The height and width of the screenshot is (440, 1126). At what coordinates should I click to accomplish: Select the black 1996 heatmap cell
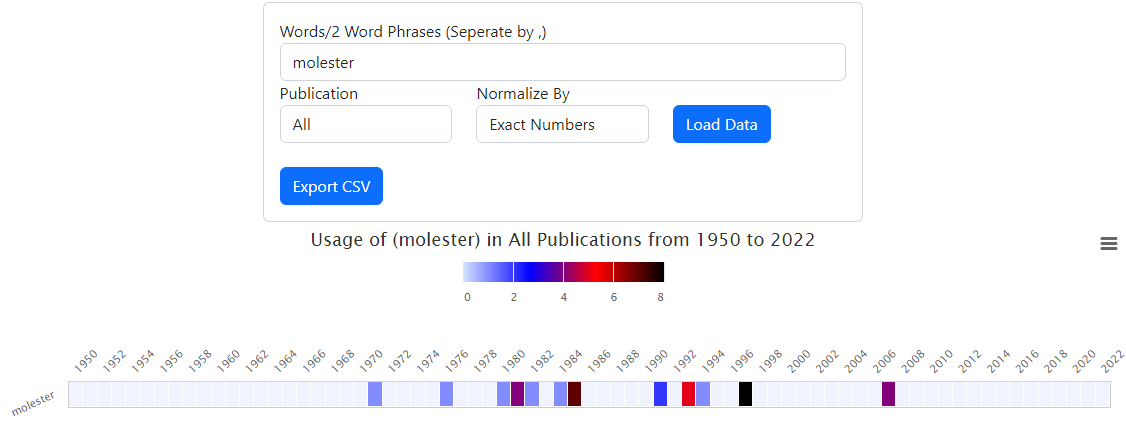(745, 394)
